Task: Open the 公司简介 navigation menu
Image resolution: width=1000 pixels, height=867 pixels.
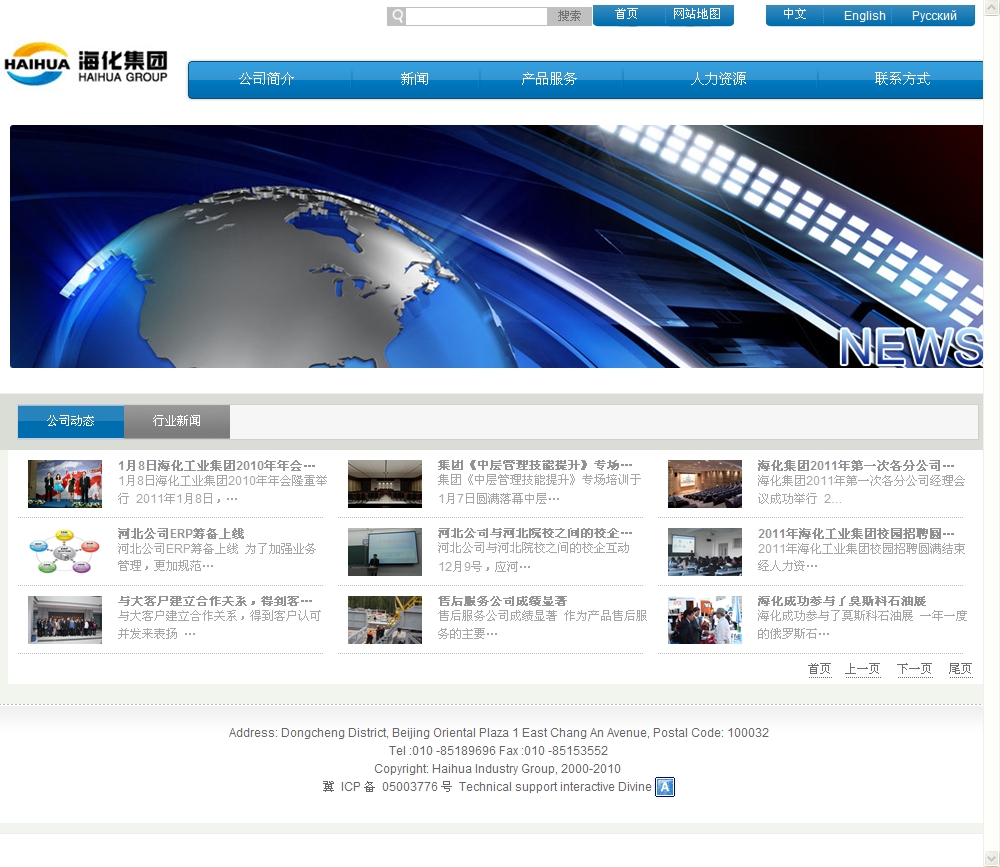Action: (267, 79)
